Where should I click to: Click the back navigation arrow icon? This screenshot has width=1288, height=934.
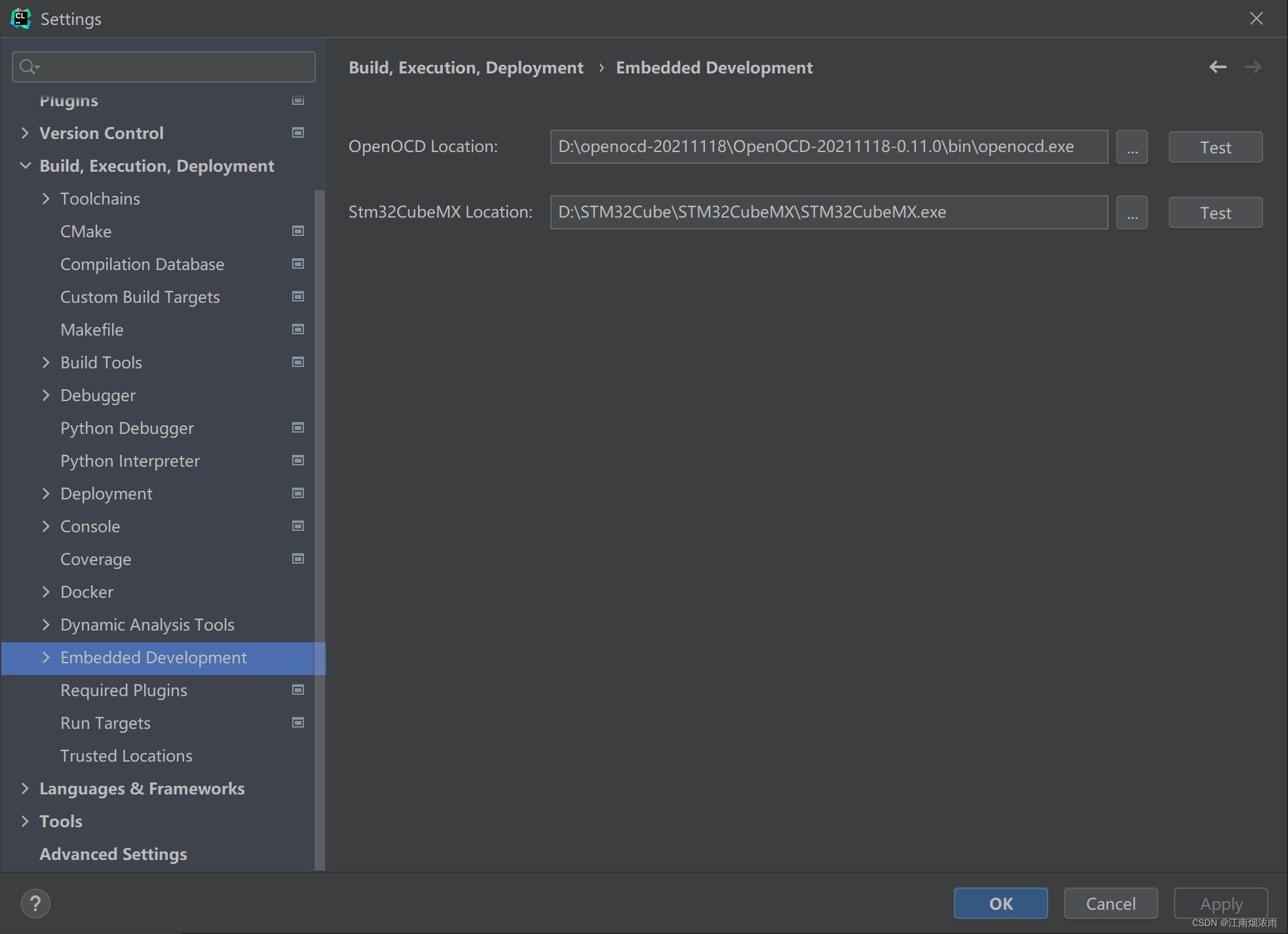(1217, 67)
